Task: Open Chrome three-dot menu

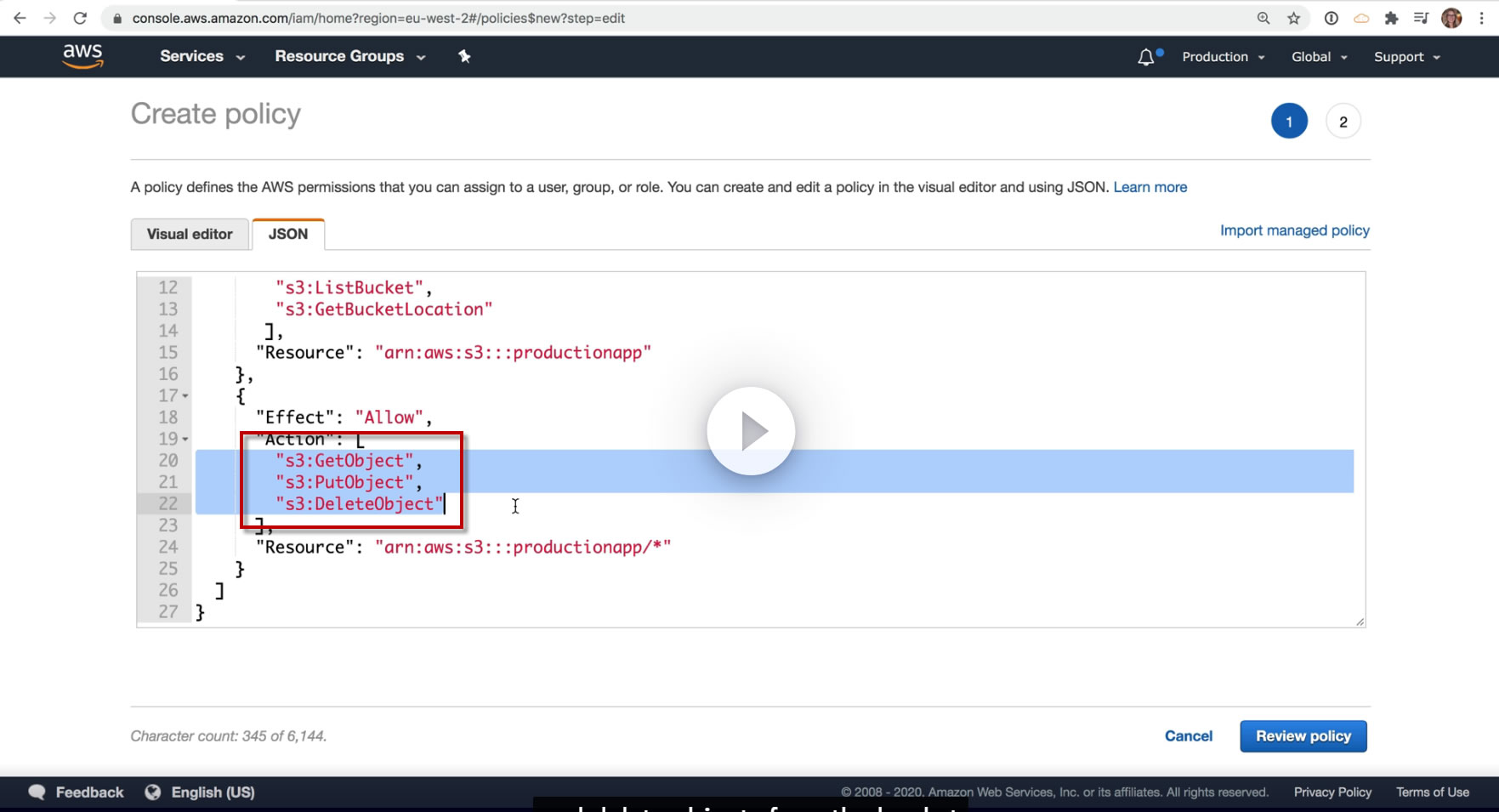Action: tap(1482, 18)
